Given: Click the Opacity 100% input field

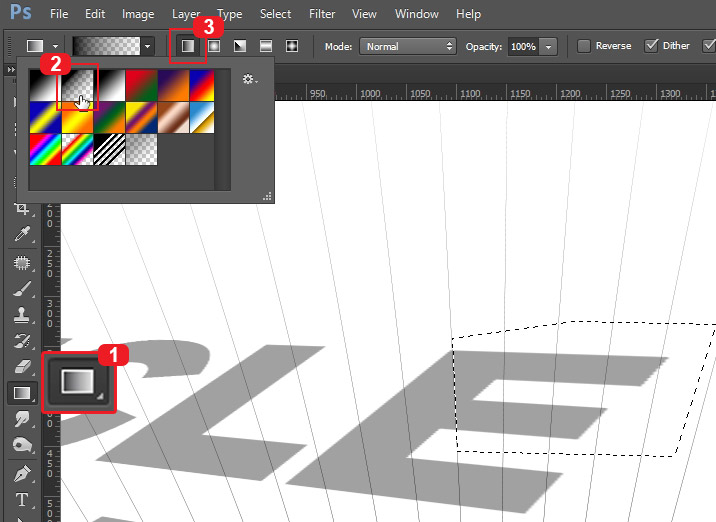Looking at the screenshot, I should click(x=523, y=47).
